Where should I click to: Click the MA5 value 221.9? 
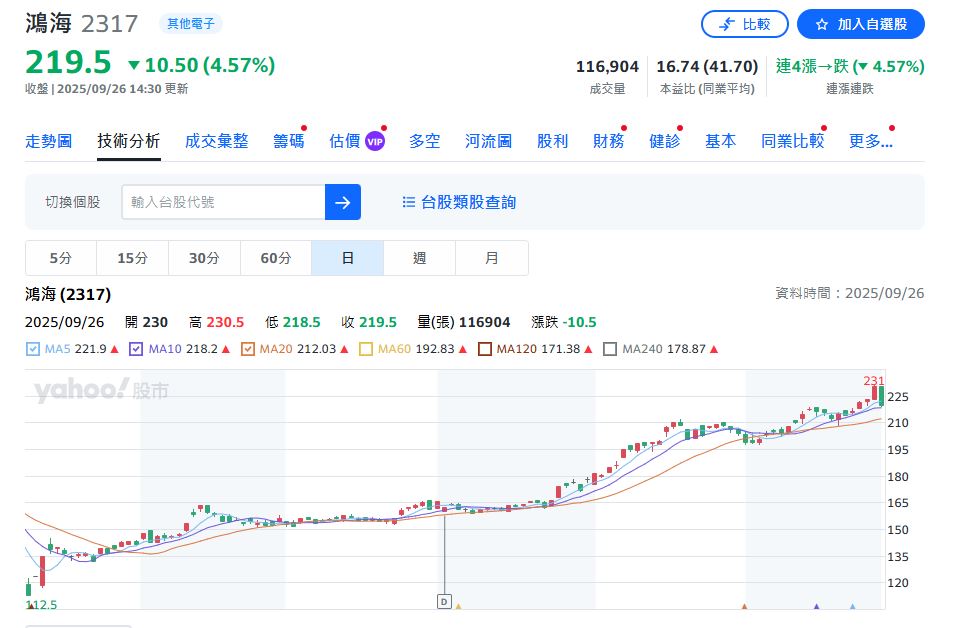pos(91,349)
